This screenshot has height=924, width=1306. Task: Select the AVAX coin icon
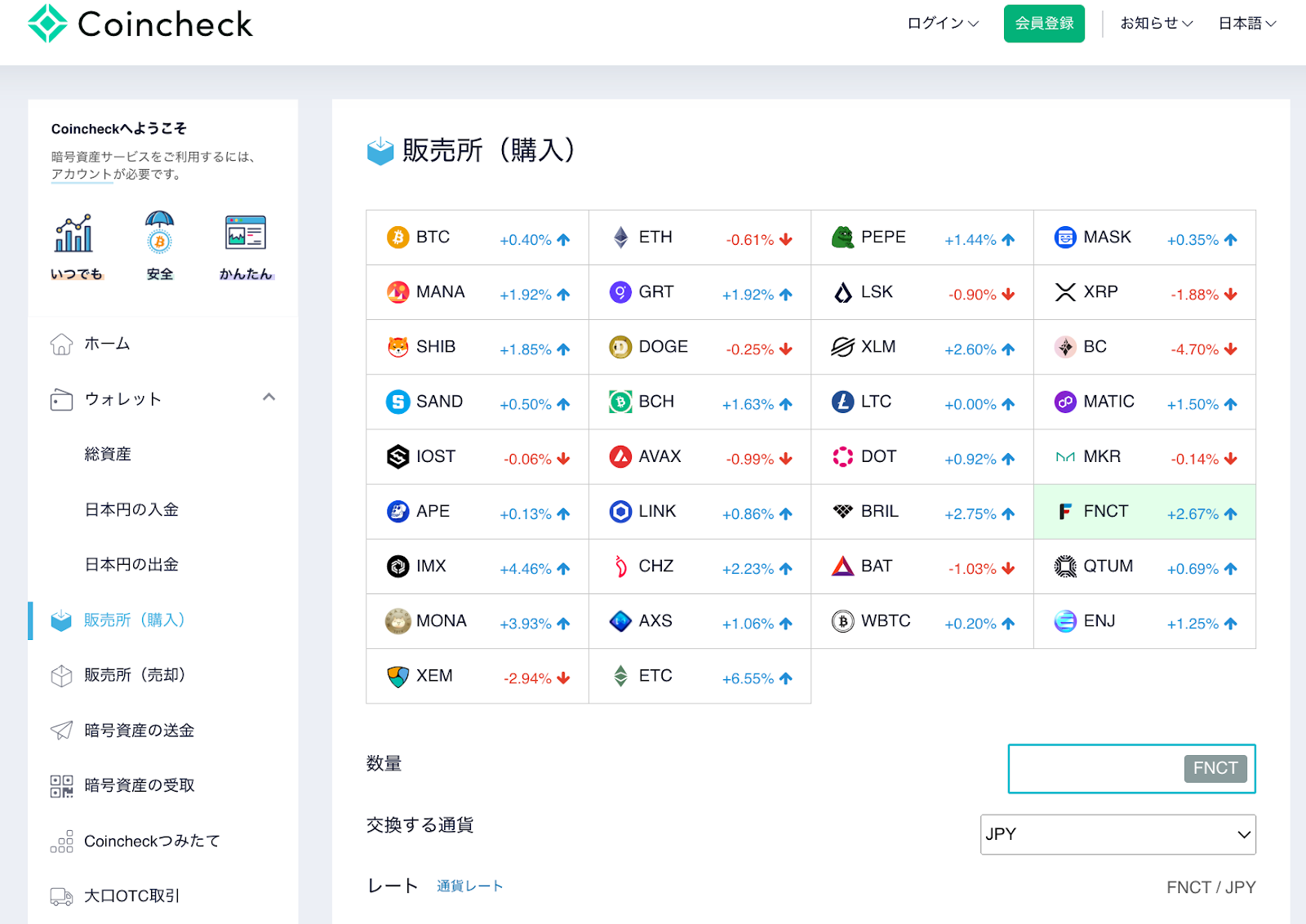[x=620, y=456]
